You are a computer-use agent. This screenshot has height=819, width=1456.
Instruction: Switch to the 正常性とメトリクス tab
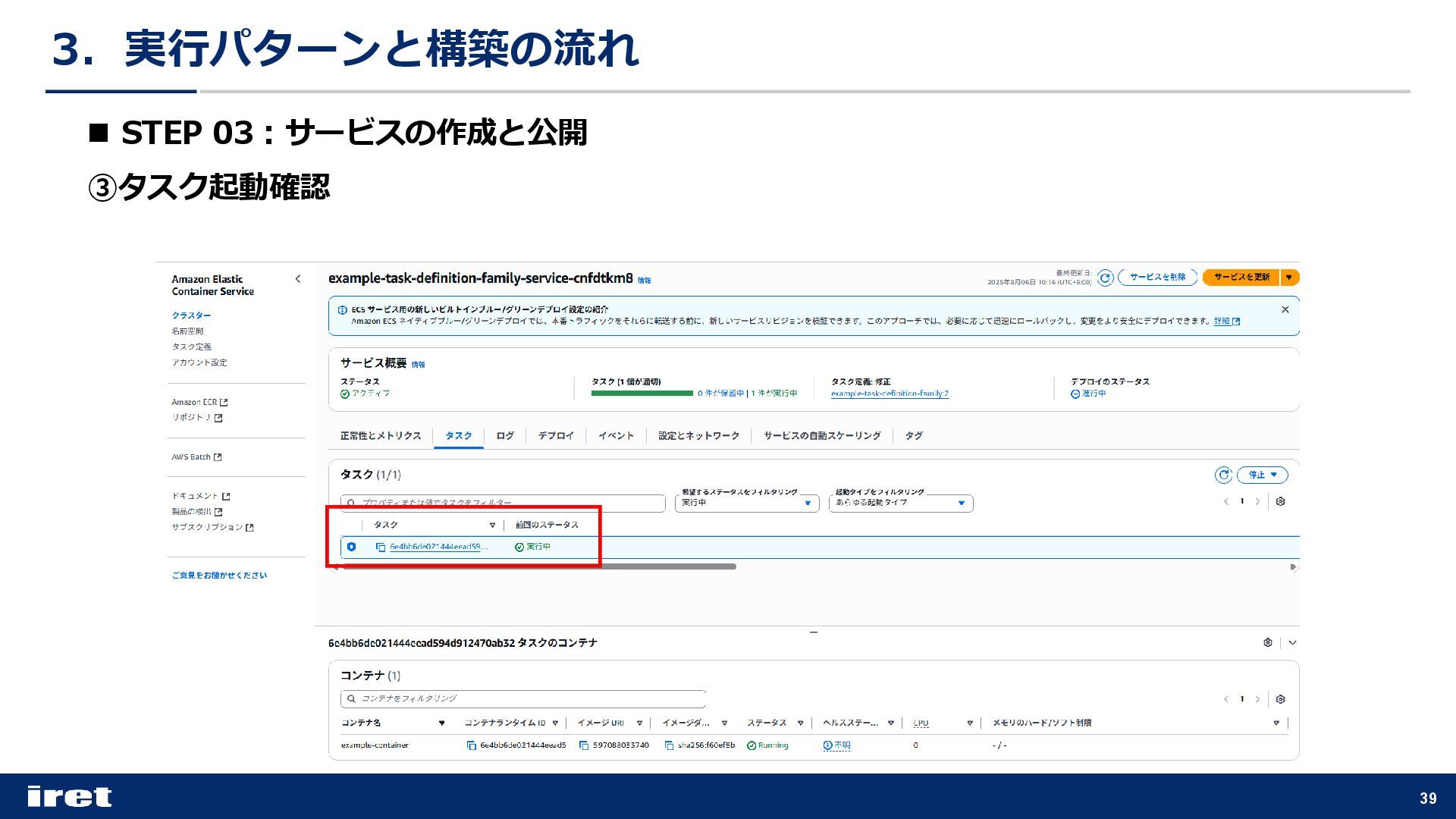click(x=381, y=436)
